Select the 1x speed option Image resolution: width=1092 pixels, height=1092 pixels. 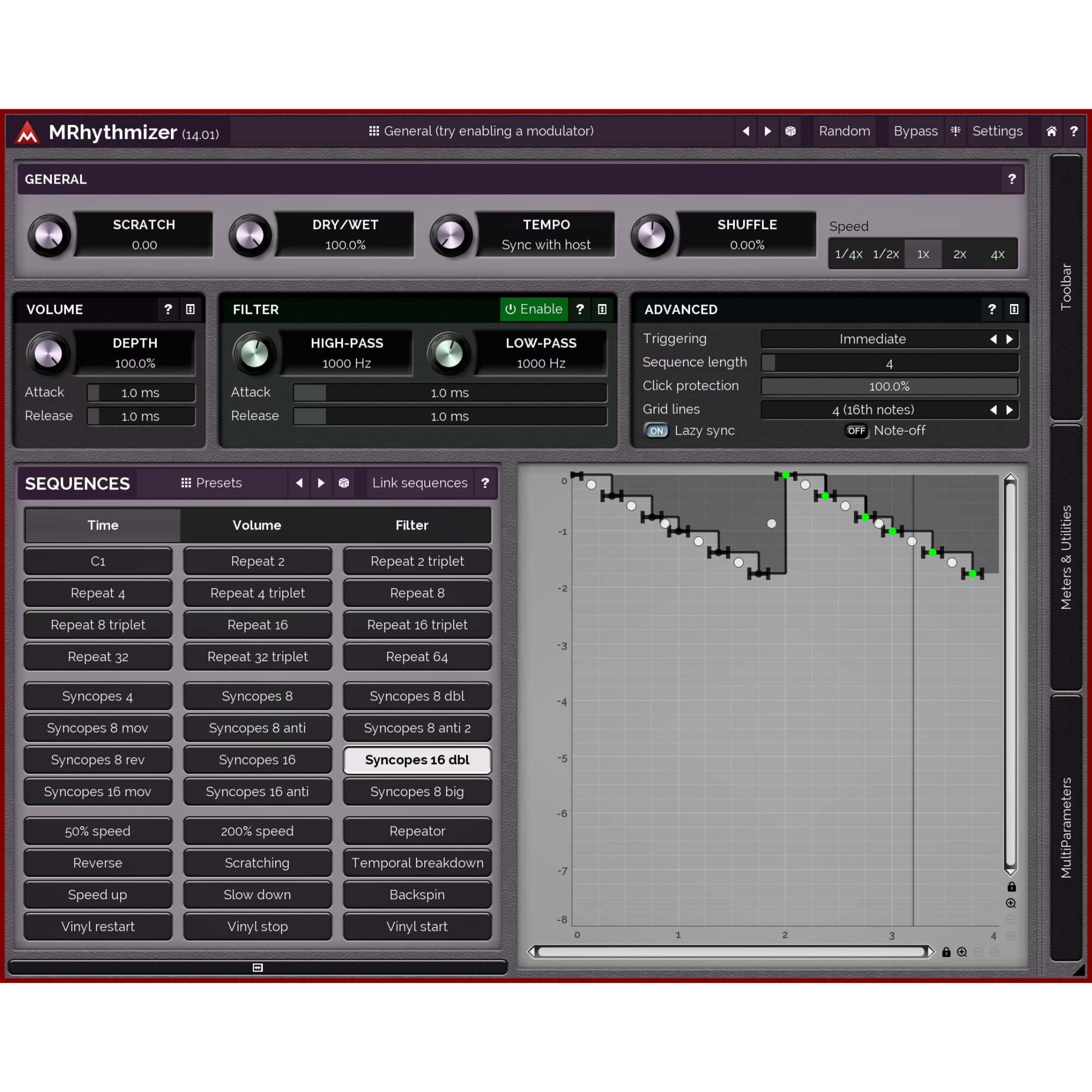[x=923, y=254]
